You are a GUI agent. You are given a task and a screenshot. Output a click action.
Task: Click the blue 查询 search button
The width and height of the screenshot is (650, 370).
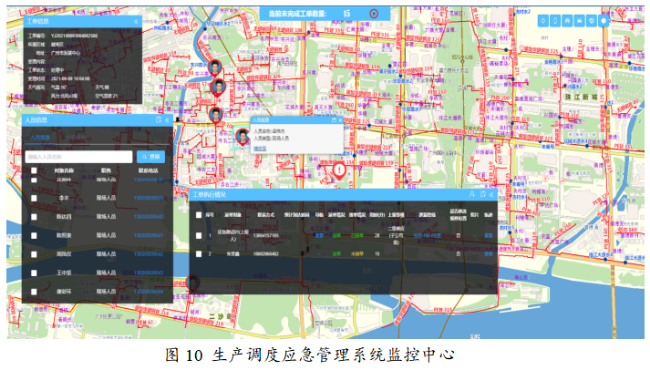tap(151, 157)
